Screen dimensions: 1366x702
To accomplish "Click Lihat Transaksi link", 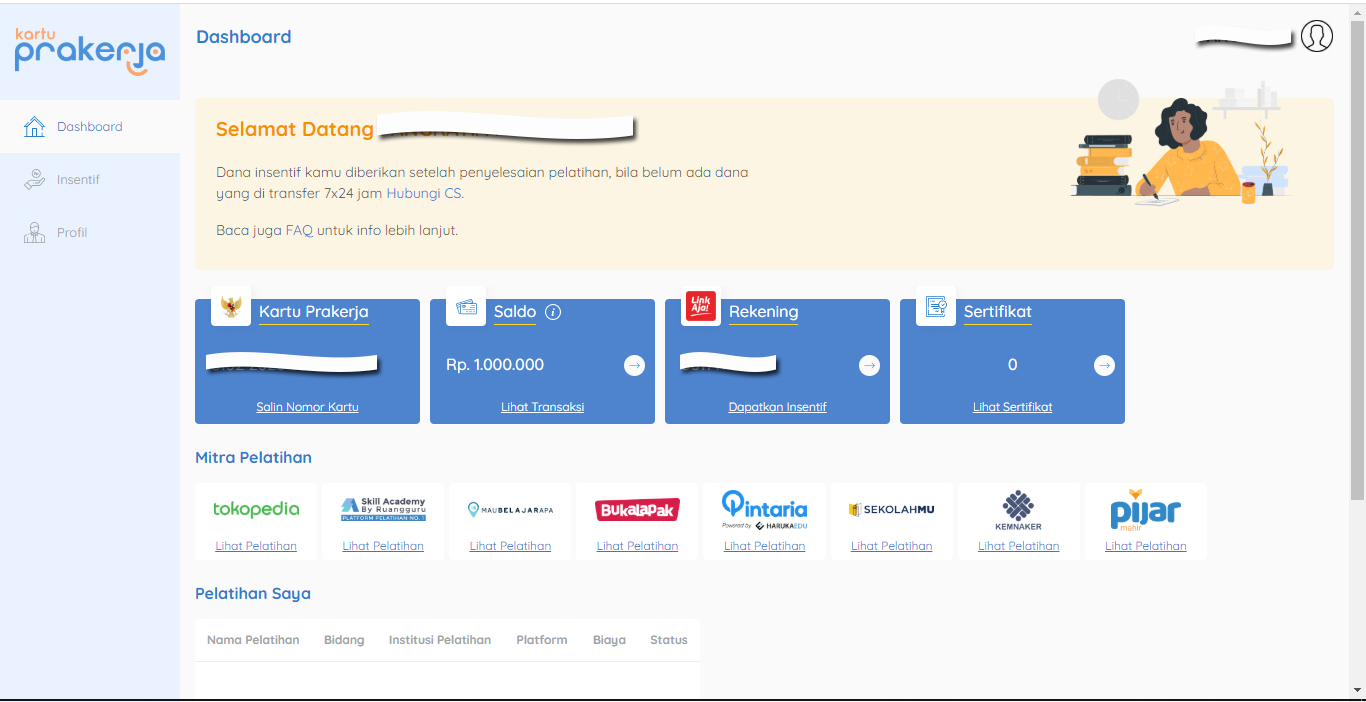I will [x=542, y=407].
